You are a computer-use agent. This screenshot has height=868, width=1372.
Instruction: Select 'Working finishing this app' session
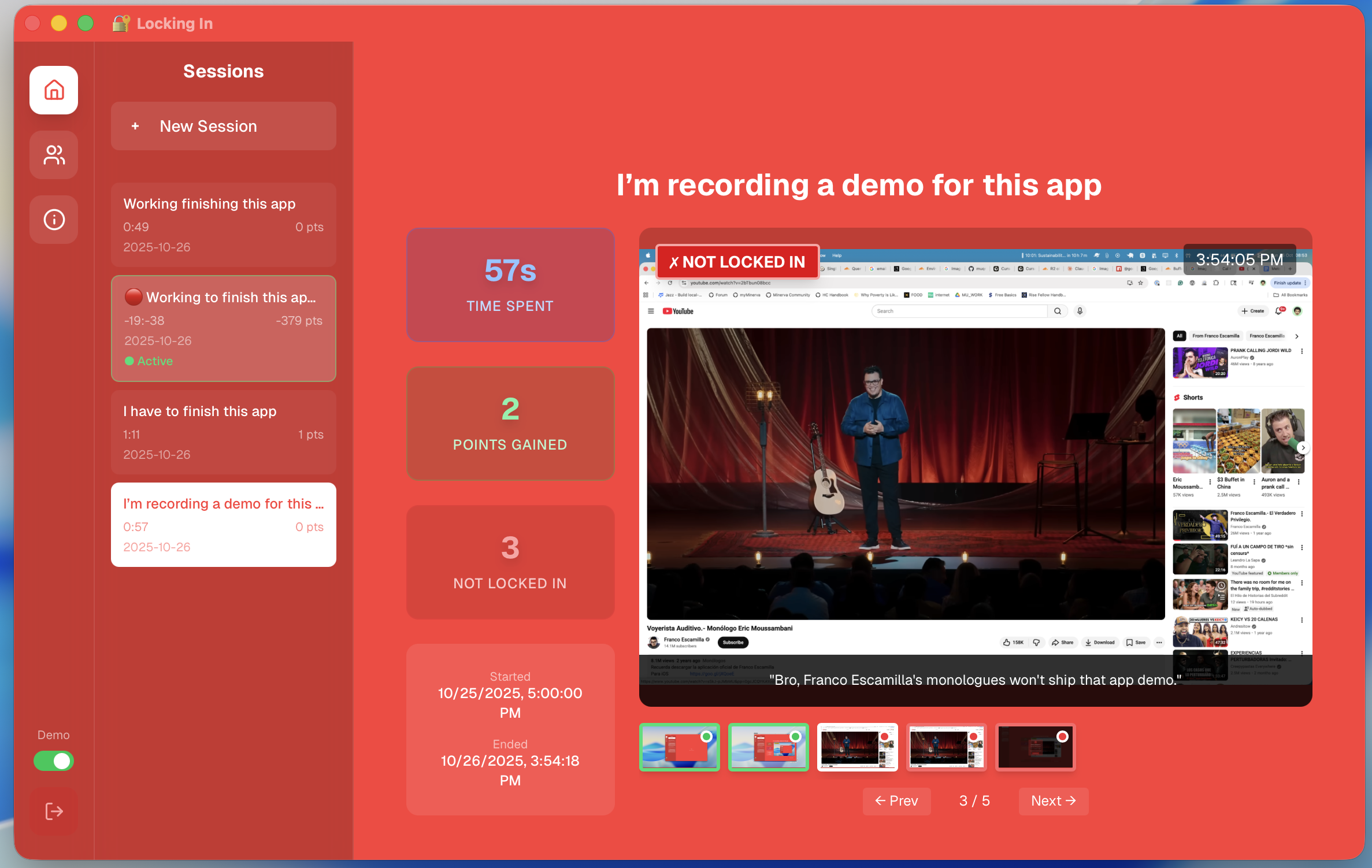pyautogui.click(x=223, y=225)
